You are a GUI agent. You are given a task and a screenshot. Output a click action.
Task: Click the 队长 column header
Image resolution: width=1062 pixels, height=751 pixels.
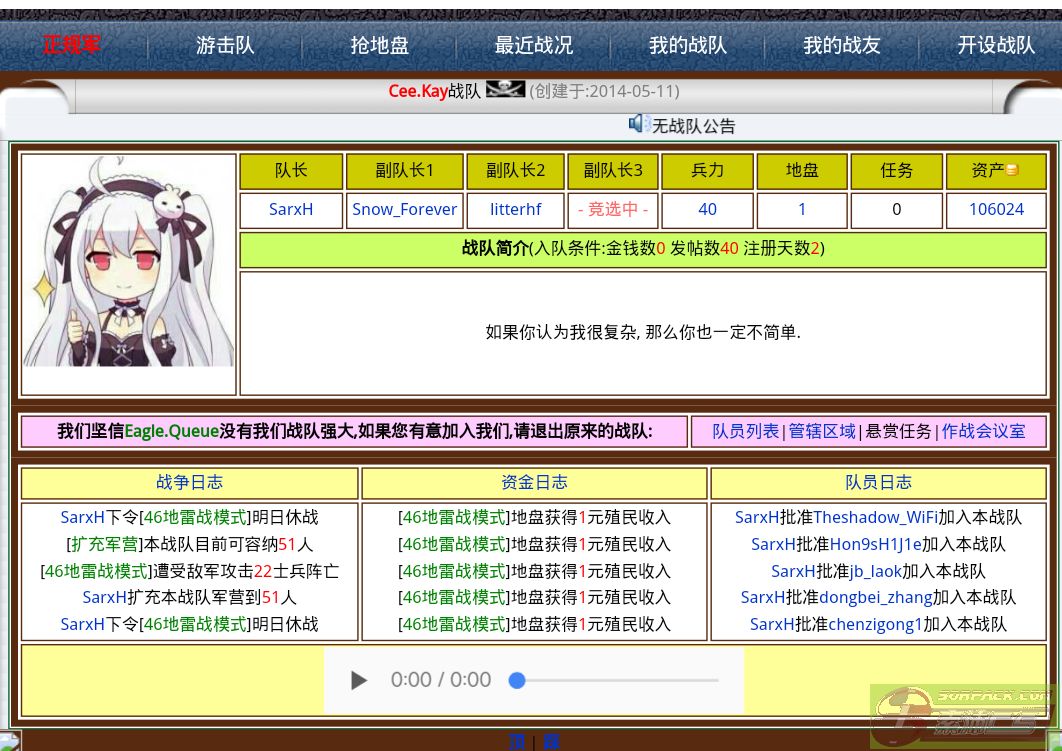click(291, 171)
